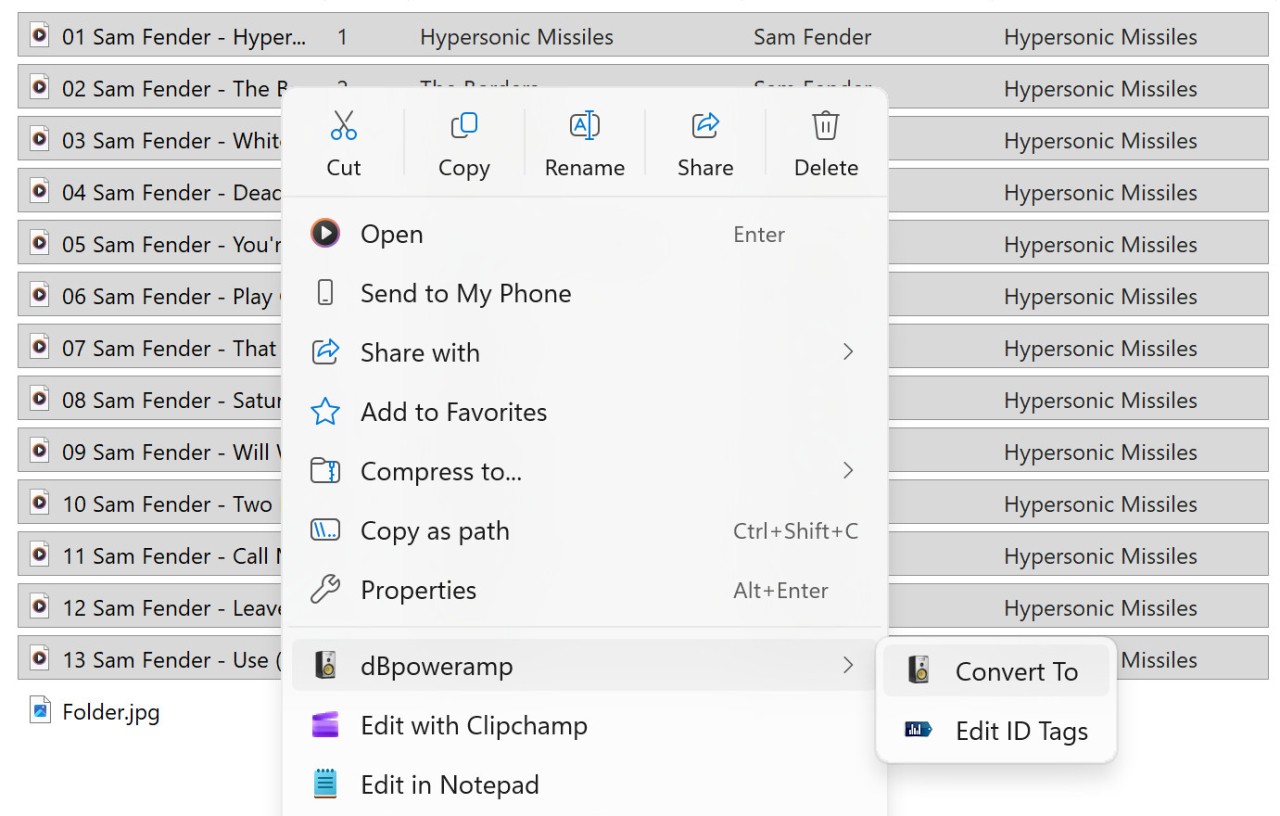Select the 01 Sam Fender - Hyper... track

pyautogui.click(x=184, y=37)
